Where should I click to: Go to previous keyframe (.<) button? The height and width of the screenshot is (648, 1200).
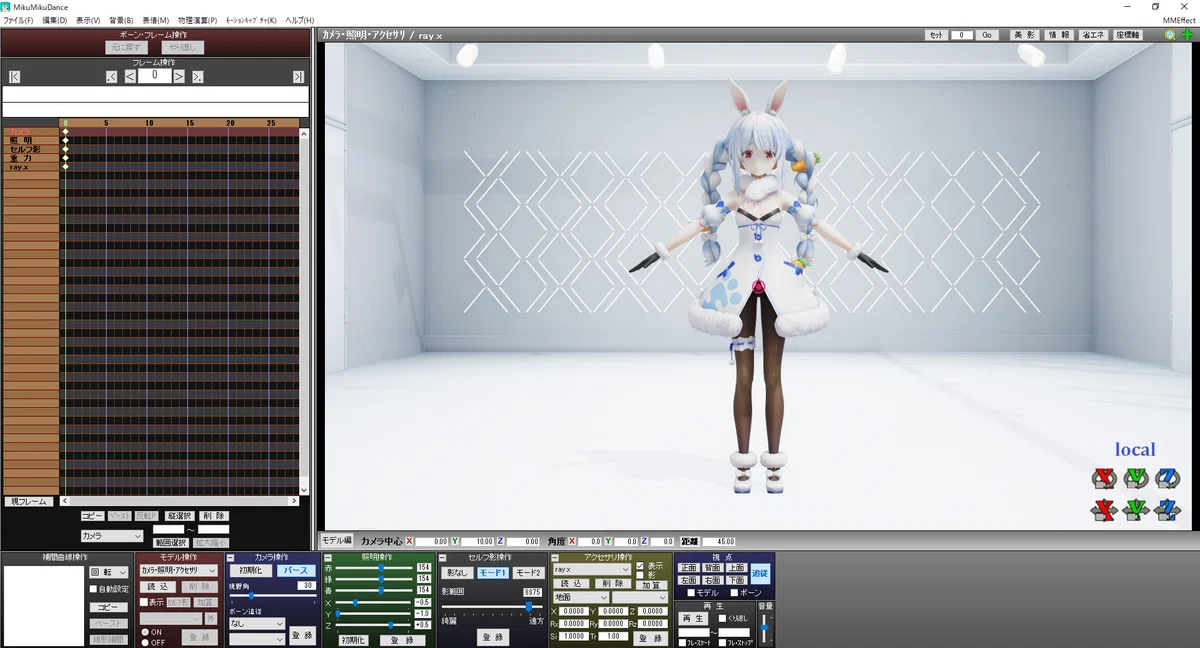coord(112,76)
